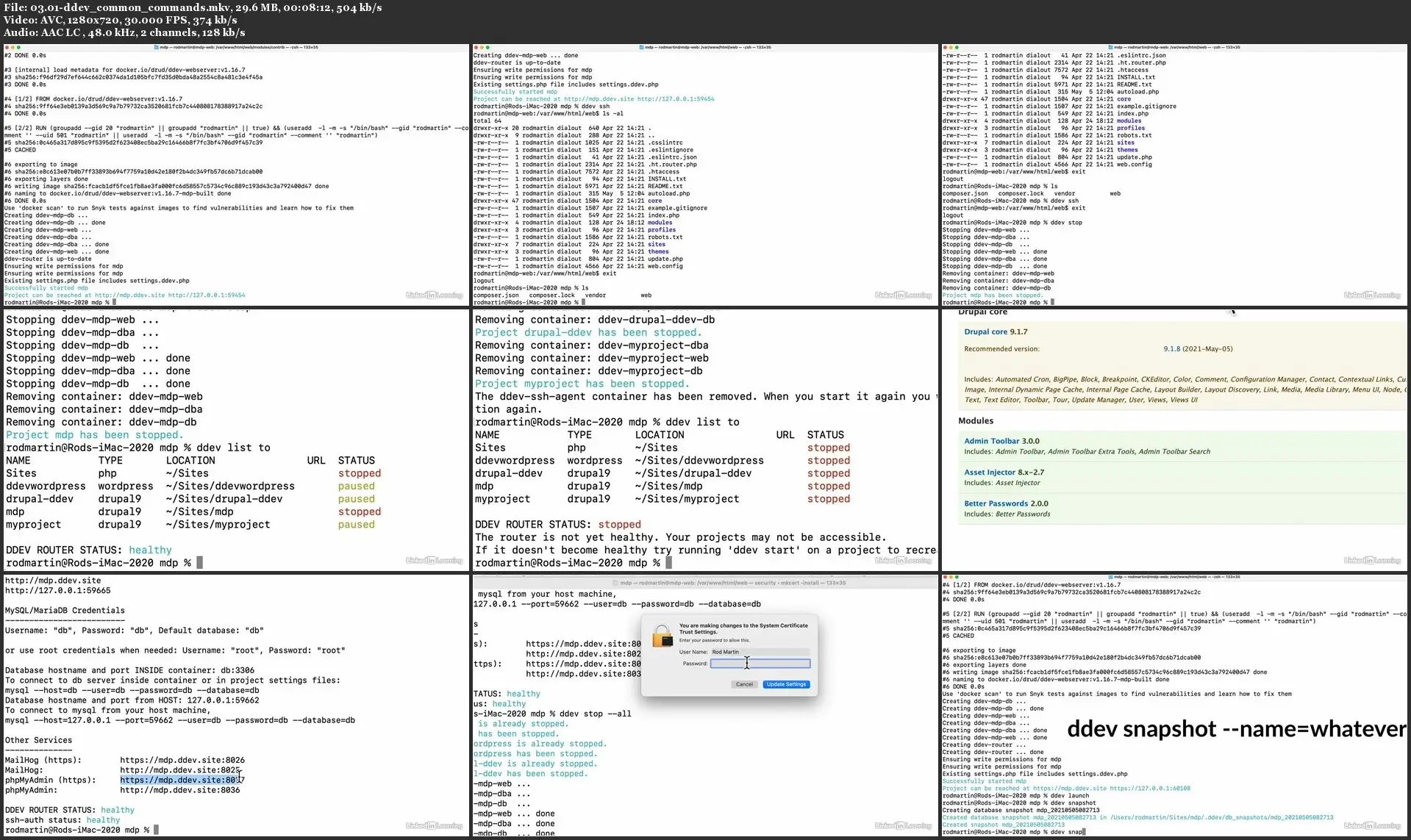Click 'Username: "db", Password: "db"' credentials line

tap(135, 631)
